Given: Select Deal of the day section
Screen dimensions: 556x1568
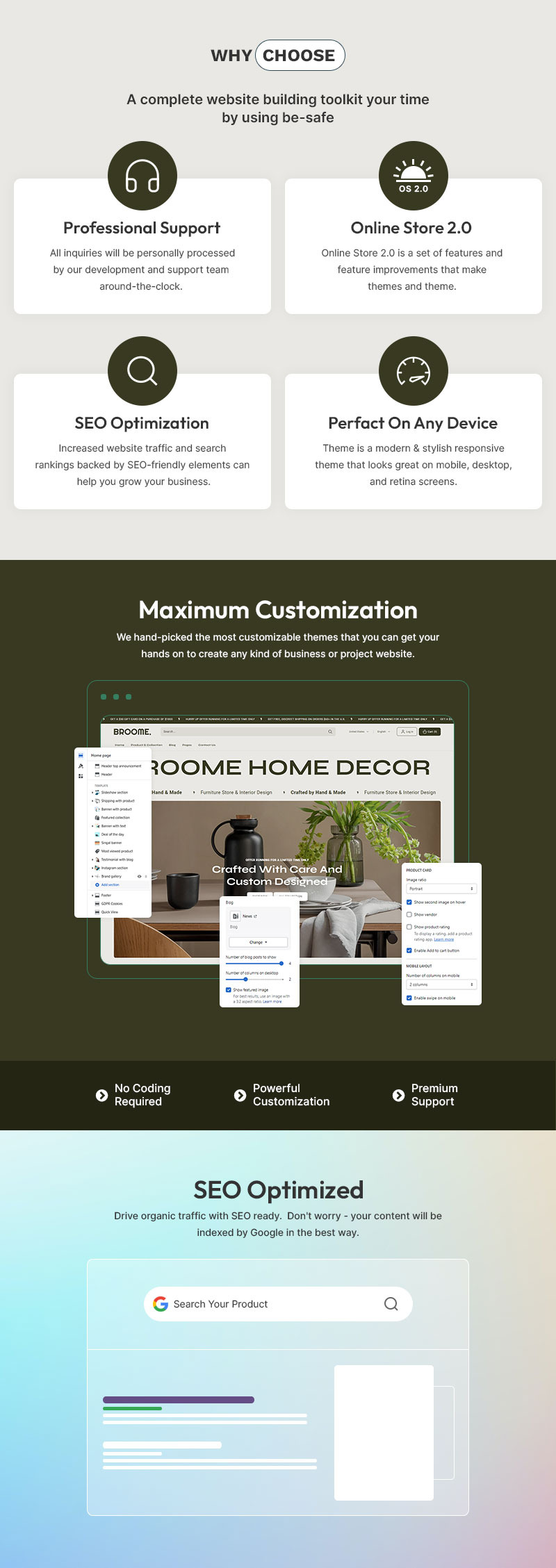Looking at the screenshot, I should pos(113,834).
